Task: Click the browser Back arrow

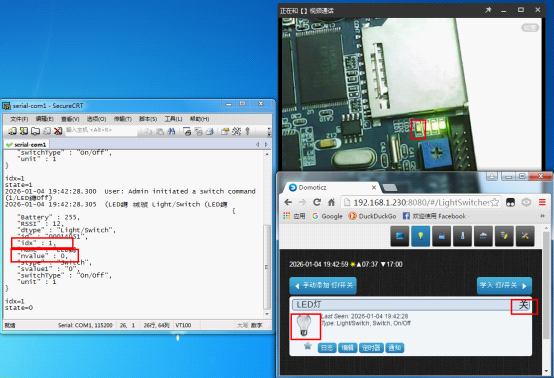Action: click(288, 202)
